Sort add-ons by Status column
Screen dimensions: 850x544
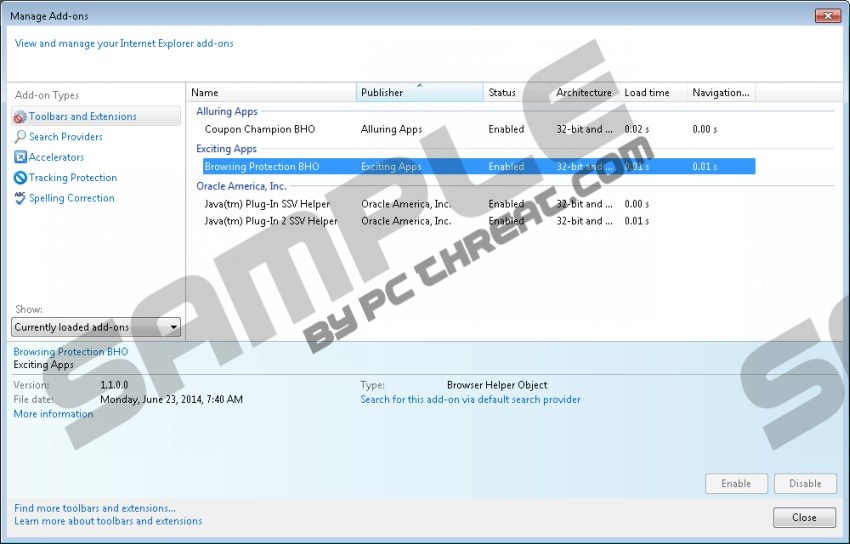pyautogui.click(x=515, y=93)
